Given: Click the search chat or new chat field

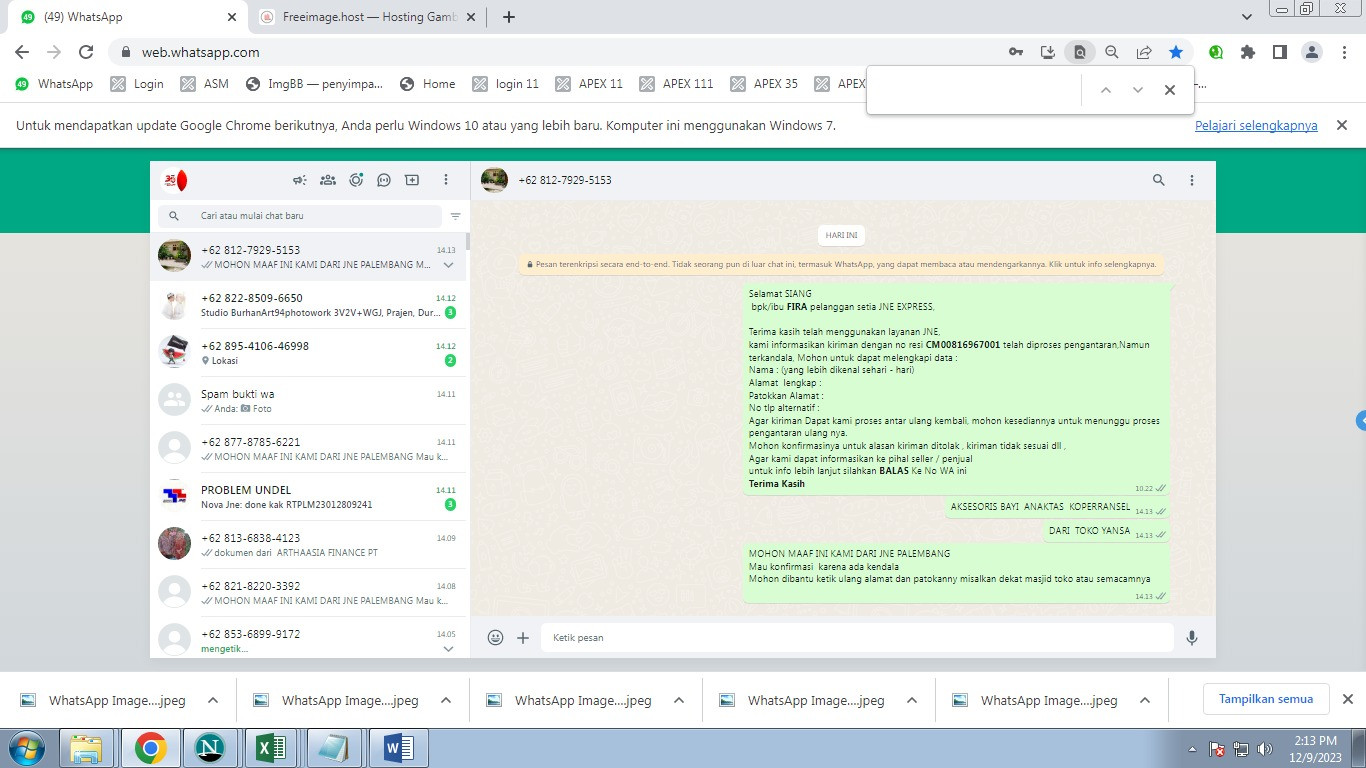Looking at the screenshot, I should point(300,216).
